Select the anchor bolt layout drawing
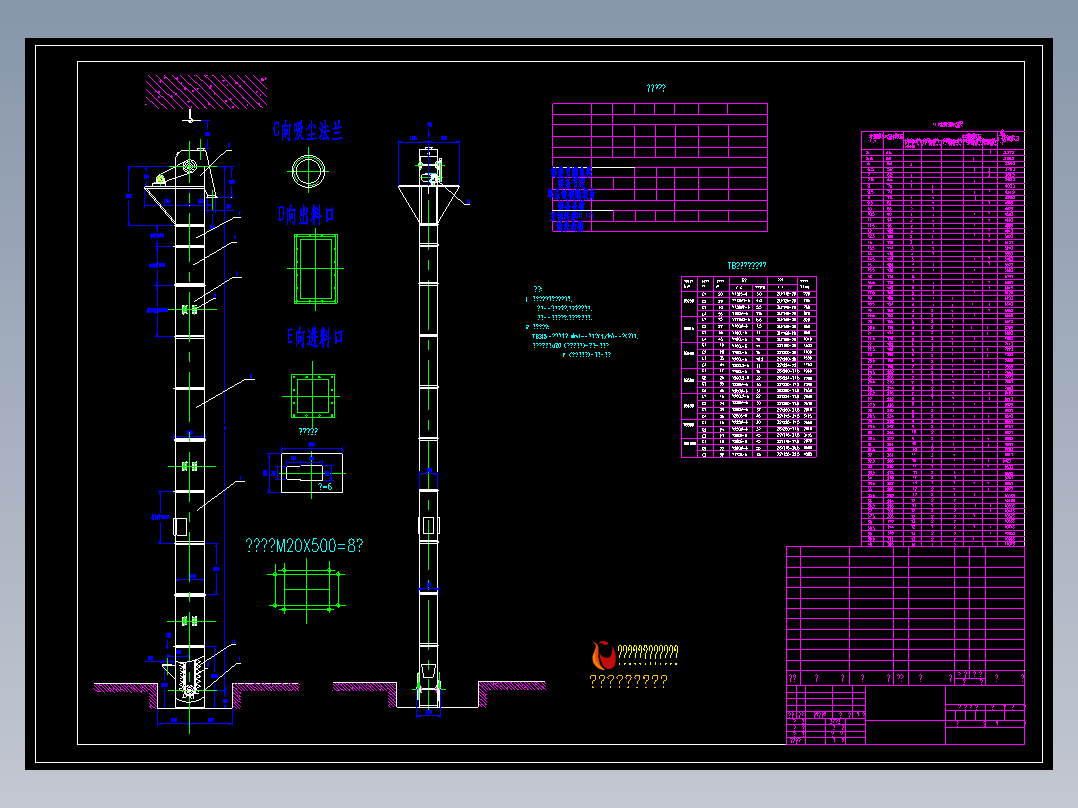This screenshot has height=808, width=1078. coord(307,589)
